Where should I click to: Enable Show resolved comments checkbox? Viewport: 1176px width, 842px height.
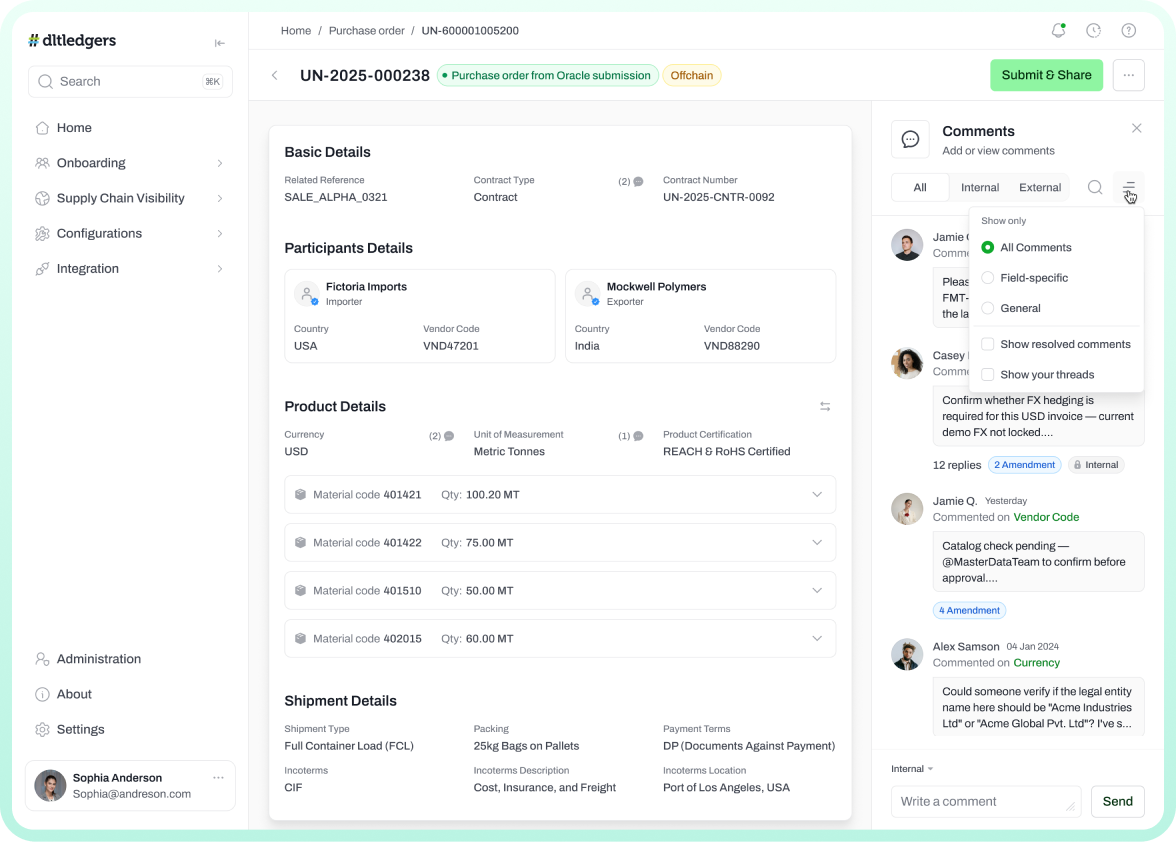click(988, 344)
